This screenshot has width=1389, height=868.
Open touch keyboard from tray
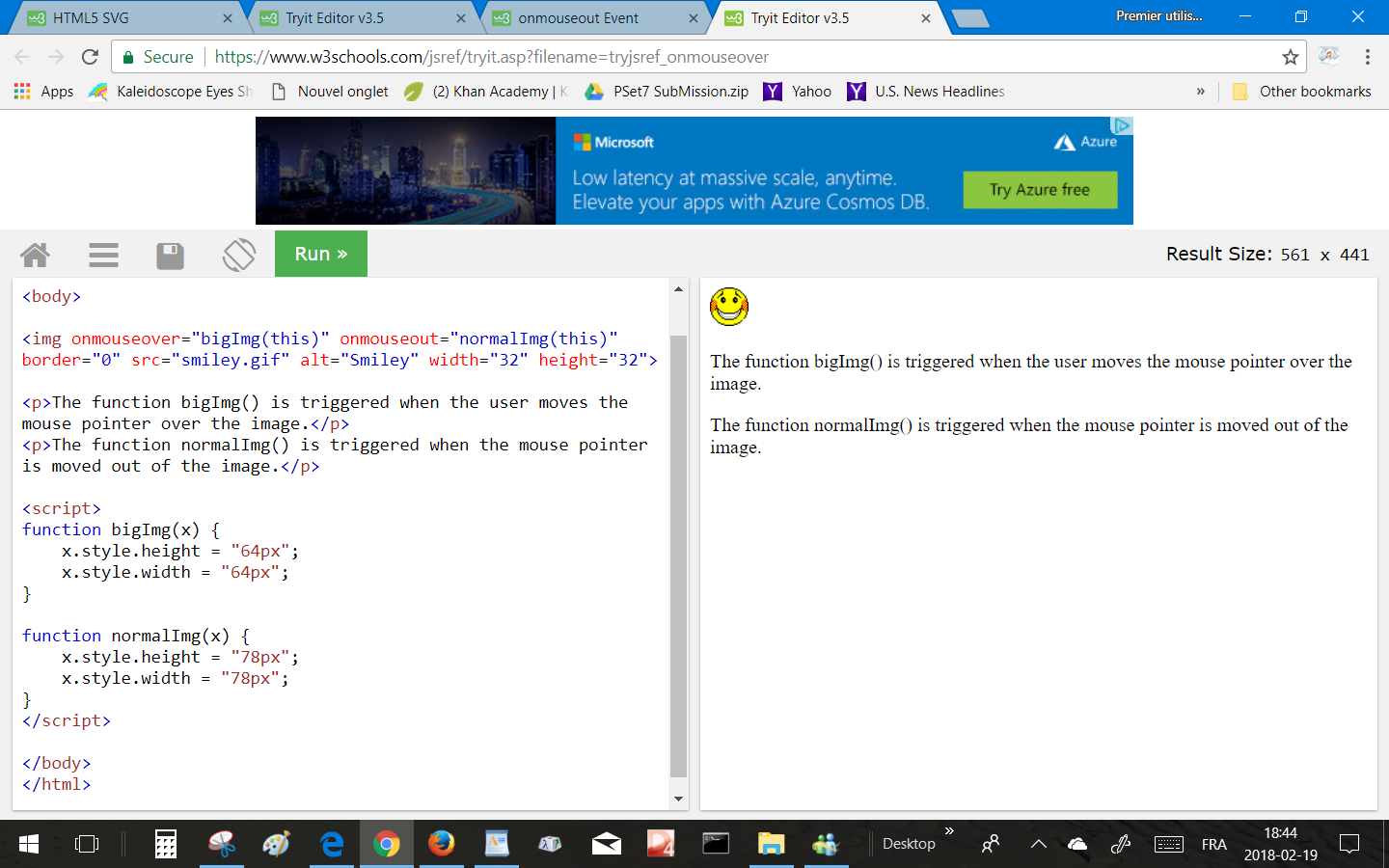[1169, 844]
